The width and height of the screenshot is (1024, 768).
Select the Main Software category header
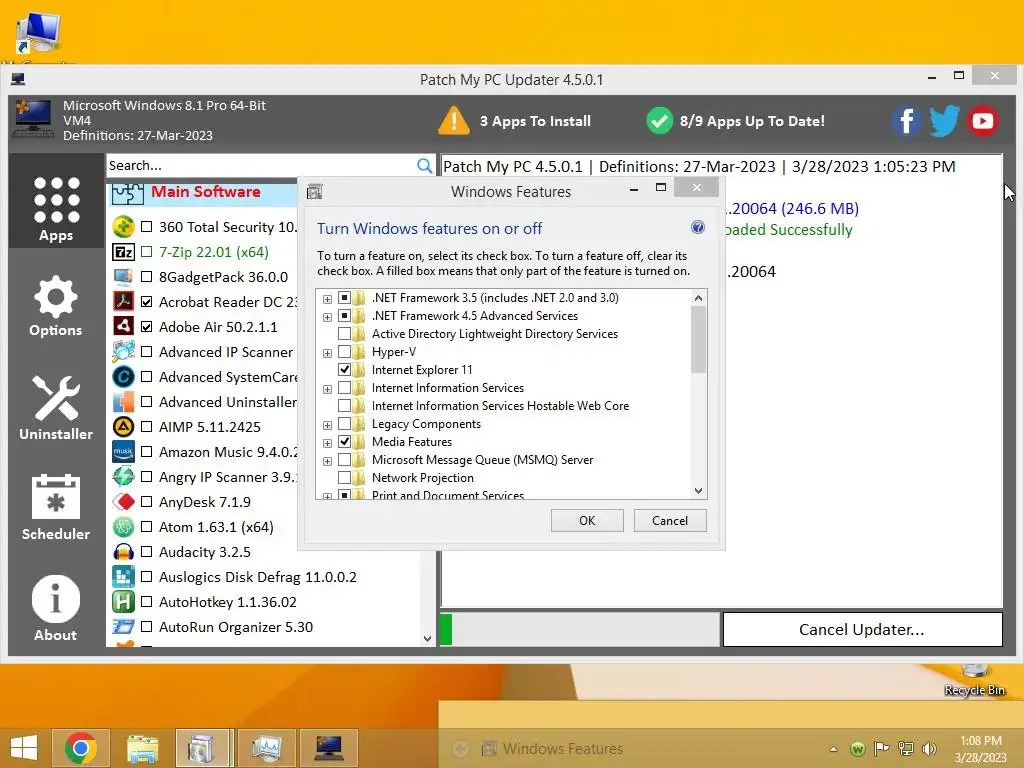tap(205, 192)
